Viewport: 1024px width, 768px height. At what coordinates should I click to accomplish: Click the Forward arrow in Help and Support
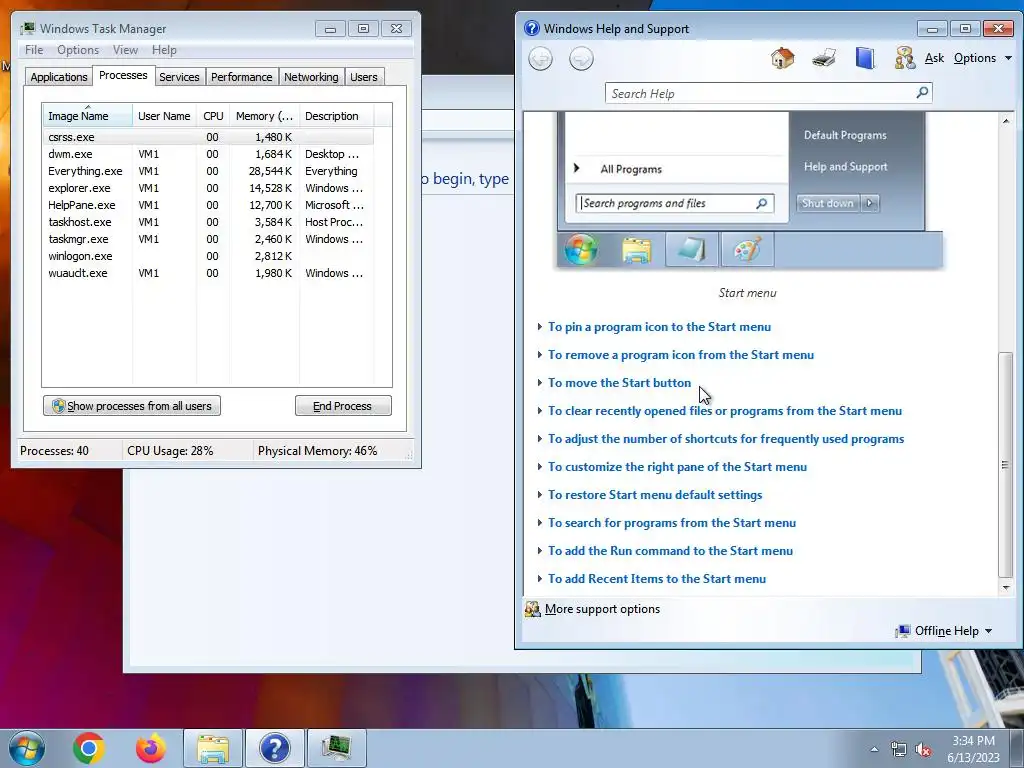click(x=581, y=59)
